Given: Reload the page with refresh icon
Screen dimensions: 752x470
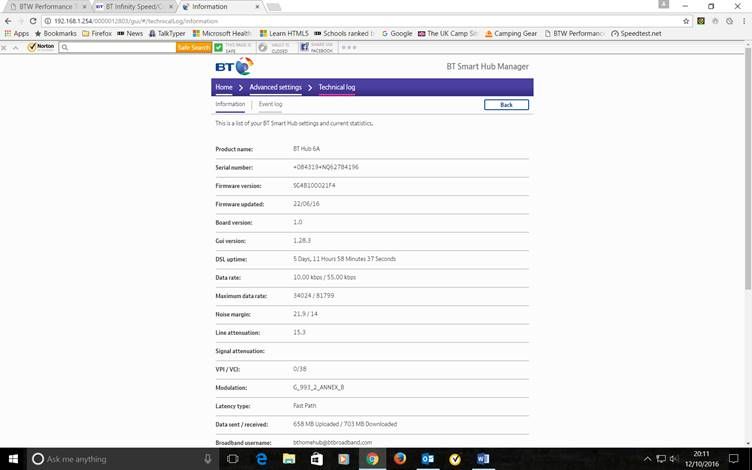Looking at the screenshot, I should [x=33, y=21].
